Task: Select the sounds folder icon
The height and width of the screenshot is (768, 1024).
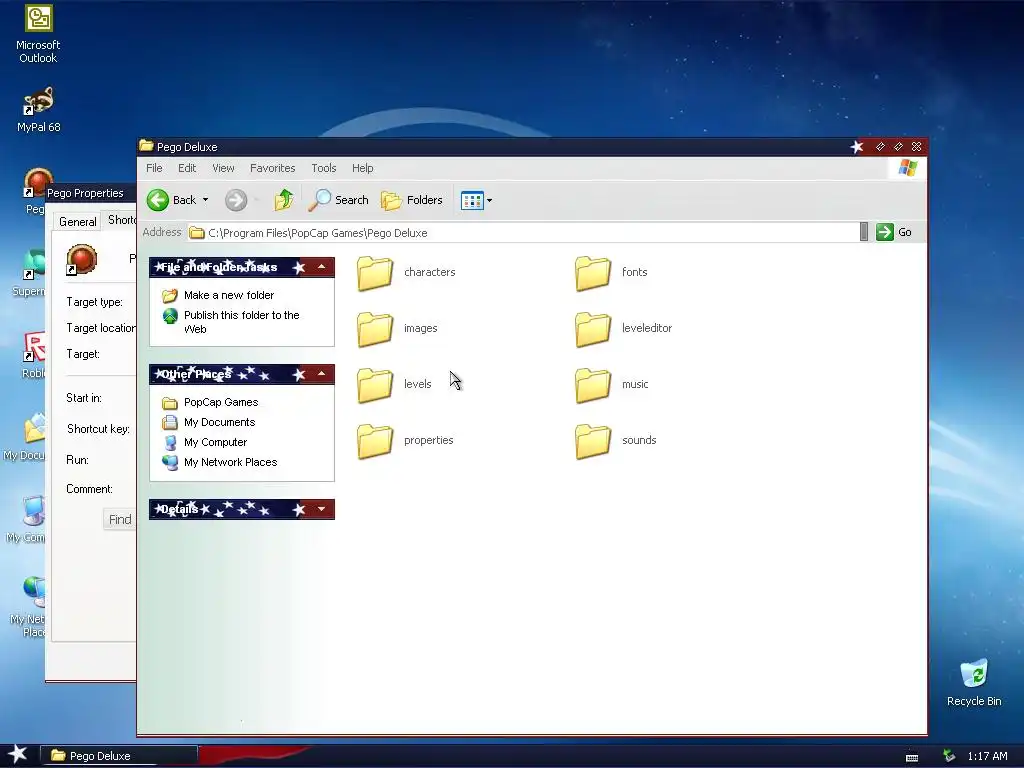Action: pyautogui.click(x=593, y=441)
